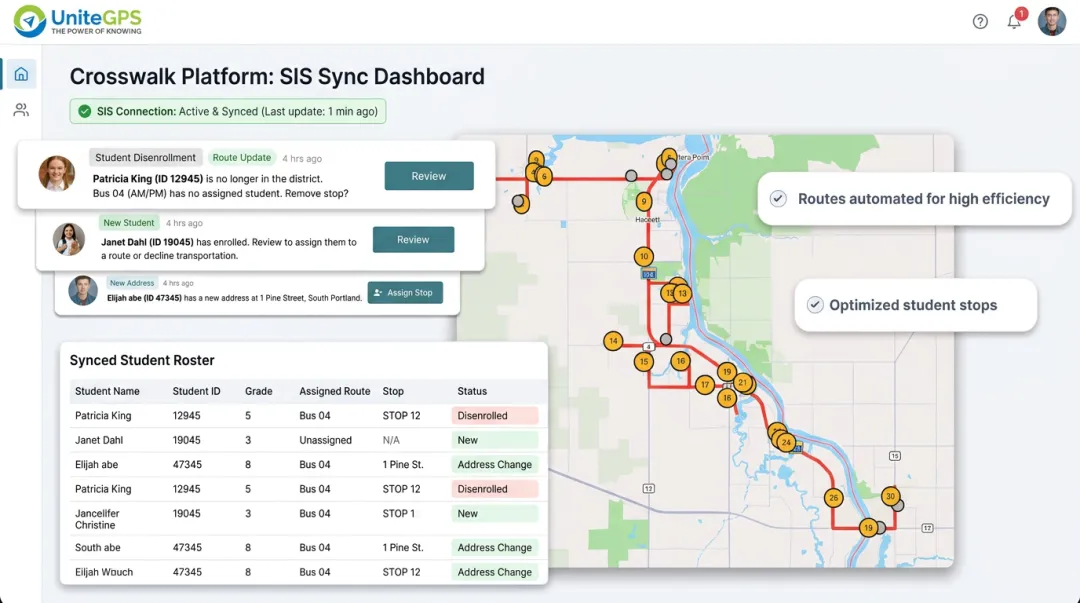Click Elijah abe's alert photo
This screenshot has height=603, width=1080.
pyautogui.click(x=83, y=290)
